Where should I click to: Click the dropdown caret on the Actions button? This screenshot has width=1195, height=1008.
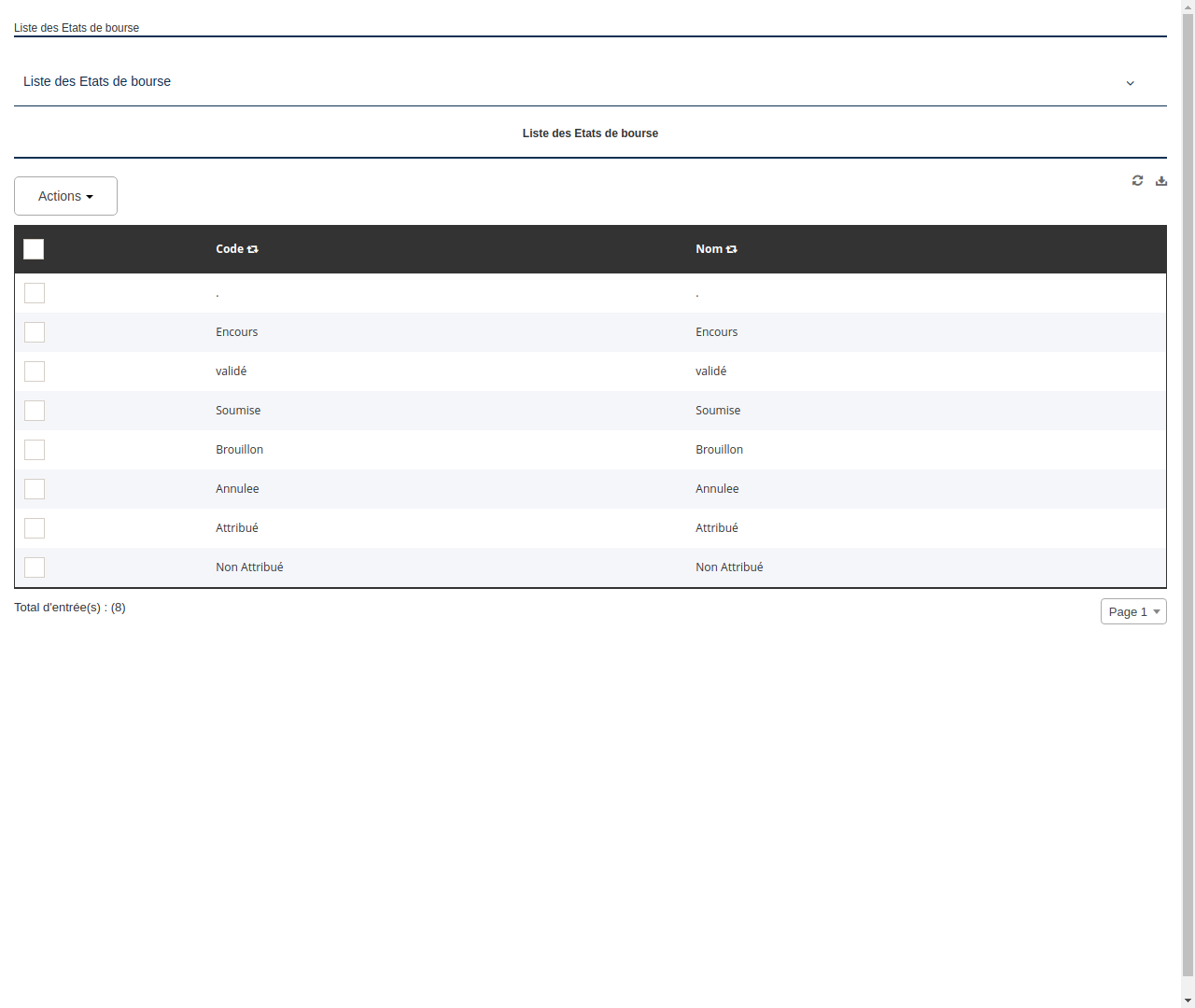(x=91, y=196)
